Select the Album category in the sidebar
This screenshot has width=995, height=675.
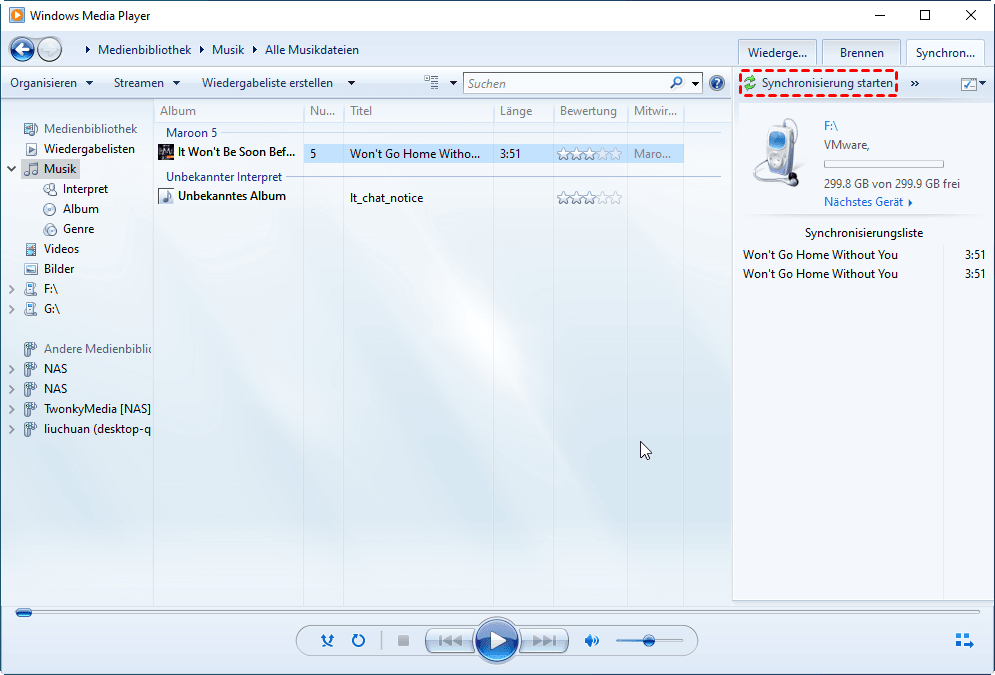[80, 209]
